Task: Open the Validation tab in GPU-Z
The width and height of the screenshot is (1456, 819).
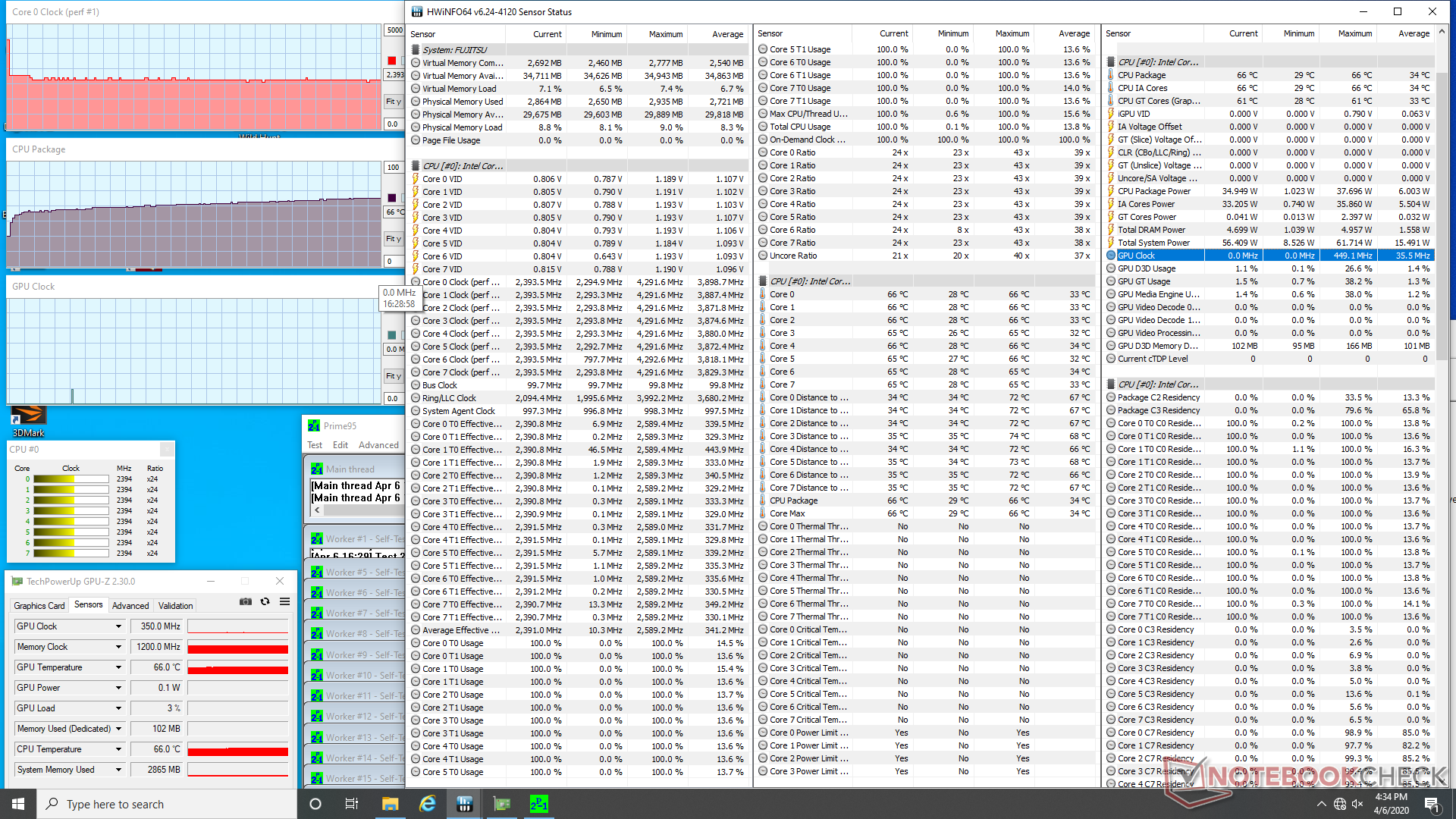Action: click(175, 606)
